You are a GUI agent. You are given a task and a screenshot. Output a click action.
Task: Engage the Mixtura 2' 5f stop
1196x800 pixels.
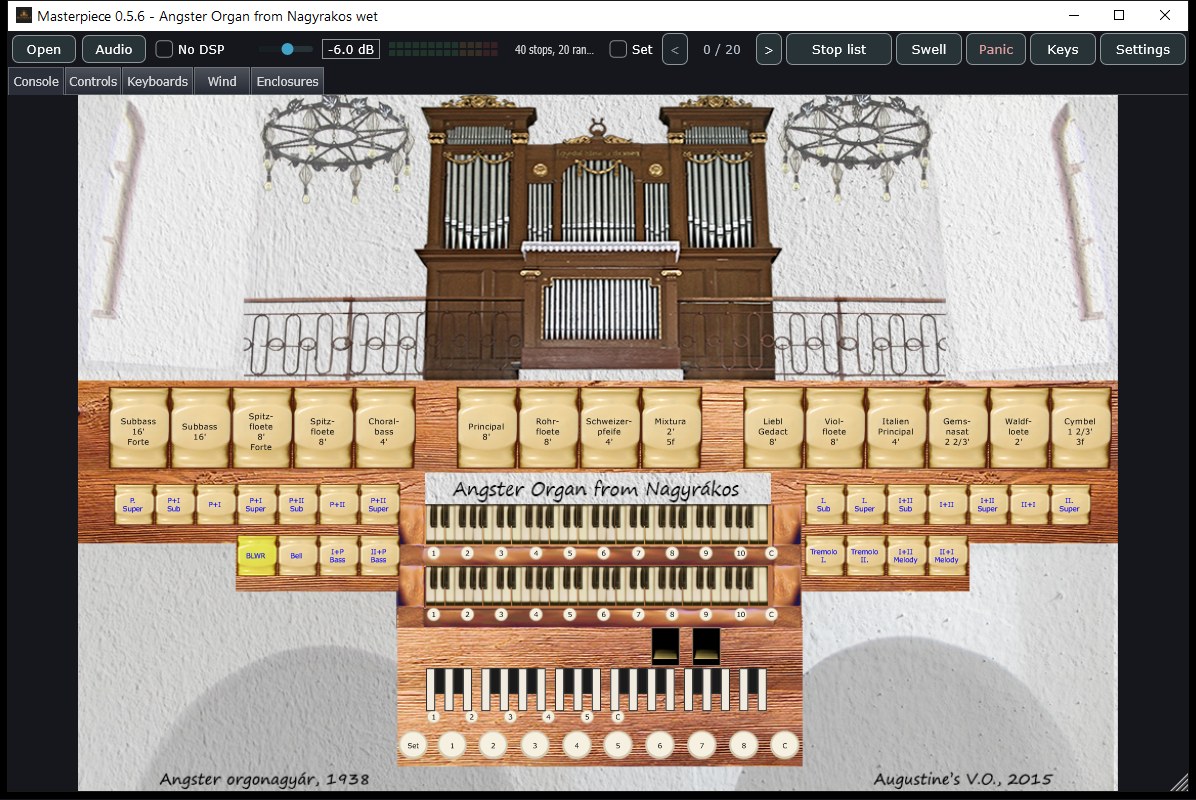tap(670, 429)
